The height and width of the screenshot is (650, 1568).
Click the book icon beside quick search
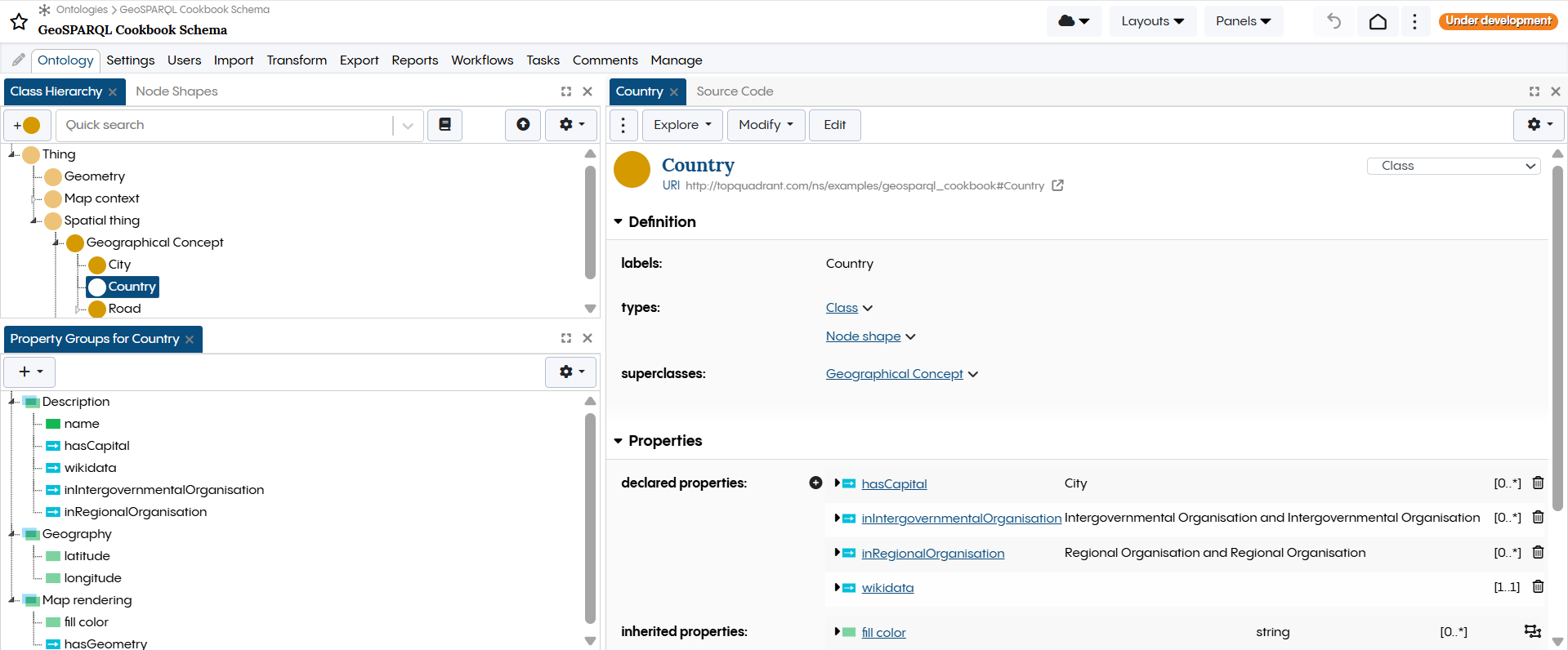pyautogui.click(x=444, y=125)
